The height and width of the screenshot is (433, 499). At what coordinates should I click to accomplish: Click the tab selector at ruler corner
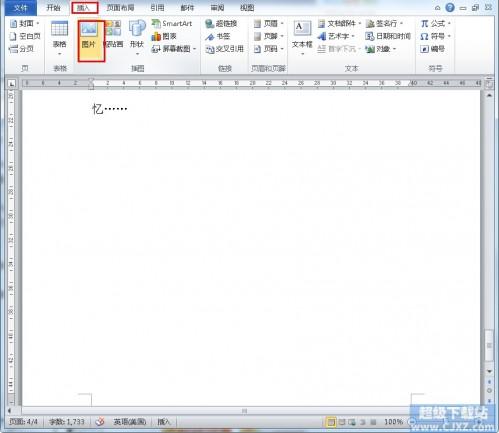coord(11,83)
